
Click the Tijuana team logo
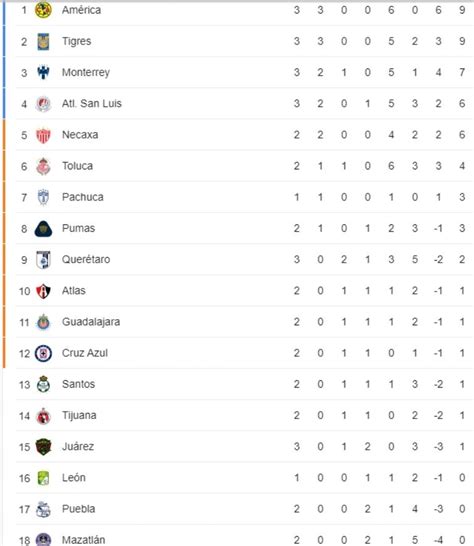[x=43, y=416]
